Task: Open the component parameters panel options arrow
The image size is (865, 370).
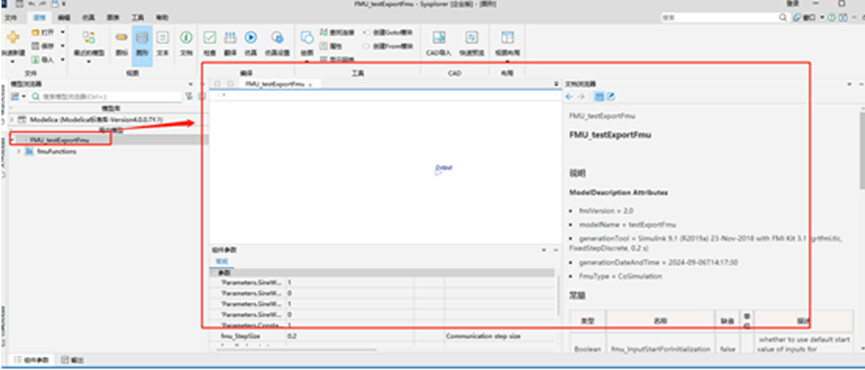Action: coord(544,250)
